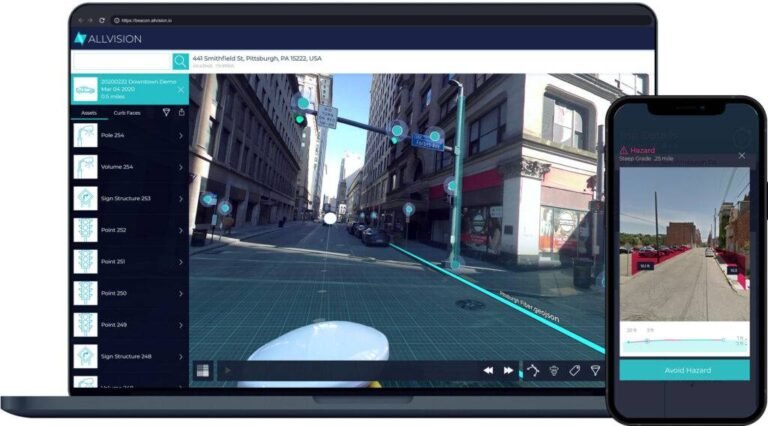Expand the Point 250 item chevron
The image size is (768, 426).
pos(181,294)
